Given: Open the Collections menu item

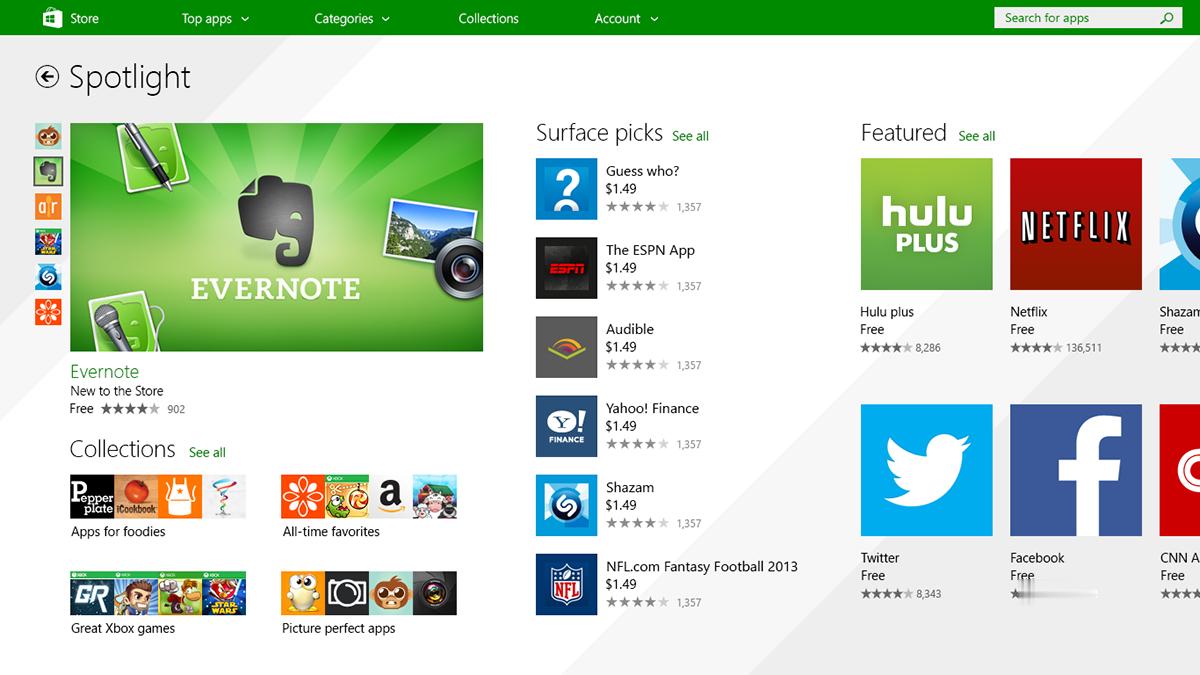Looking at the screenshot, I should [488, 18].
